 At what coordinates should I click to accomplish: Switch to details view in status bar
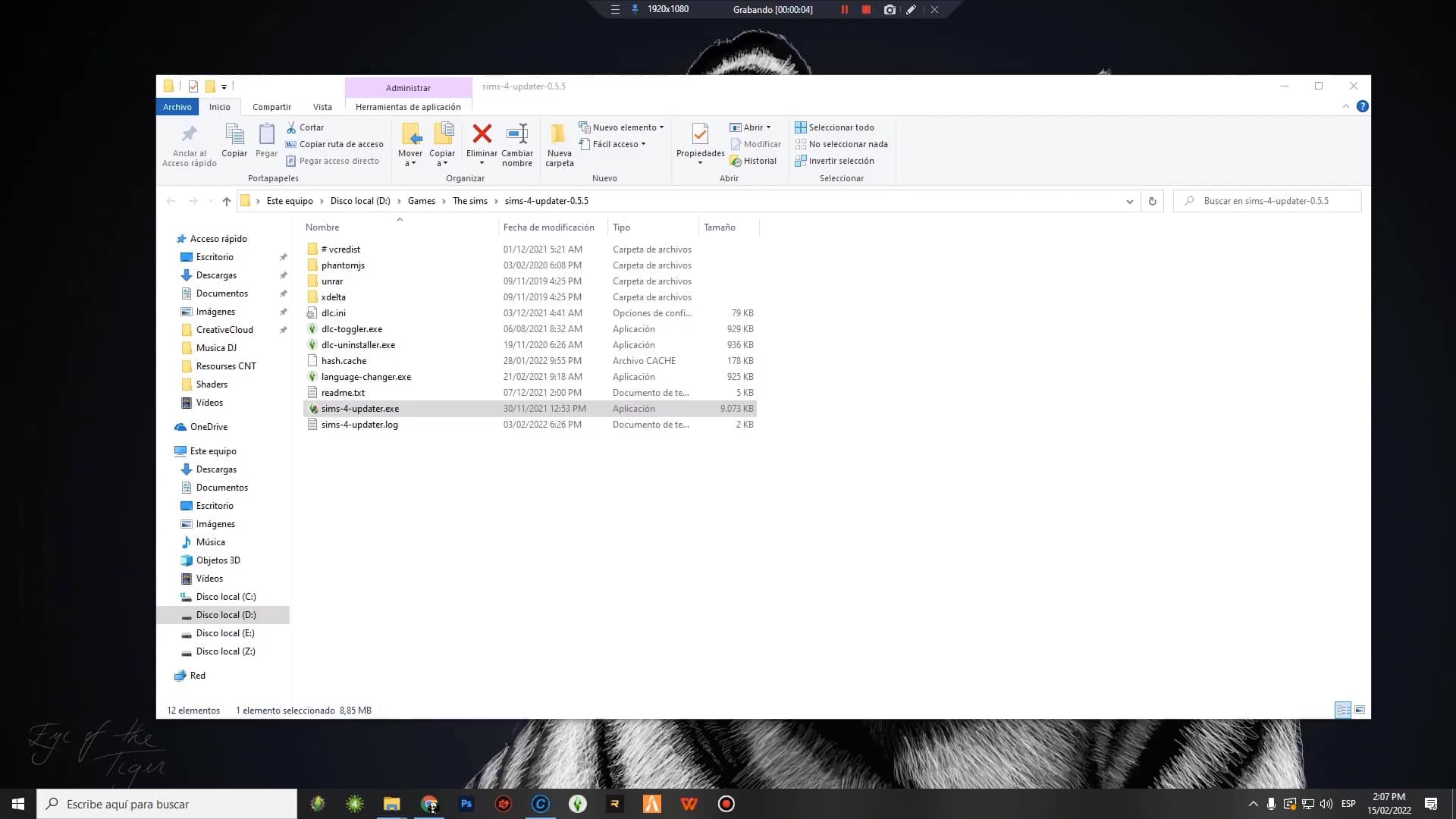point(1343,710)
